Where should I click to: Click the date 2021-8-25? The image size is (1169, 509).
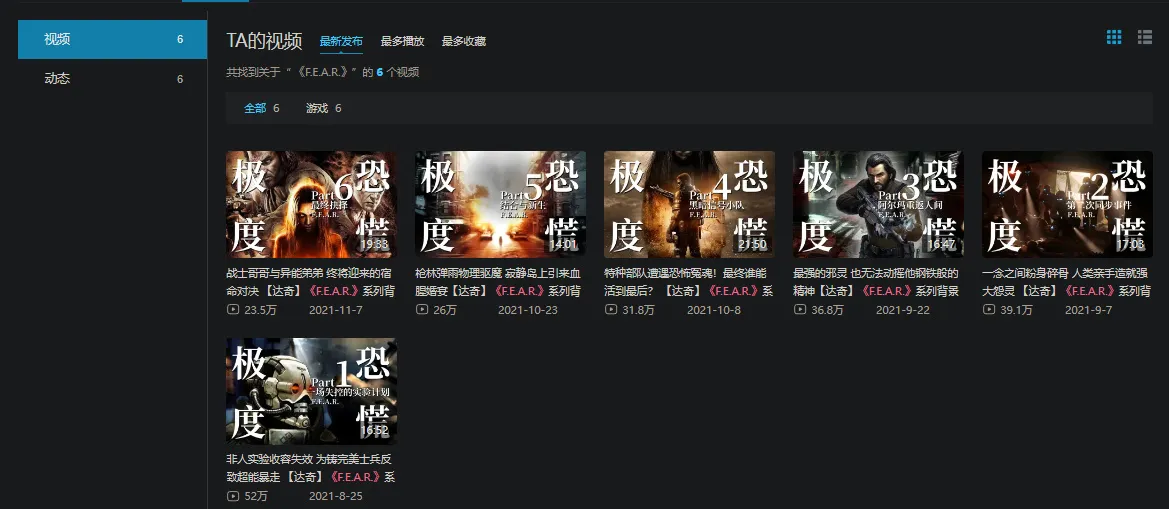coord(335,496)
